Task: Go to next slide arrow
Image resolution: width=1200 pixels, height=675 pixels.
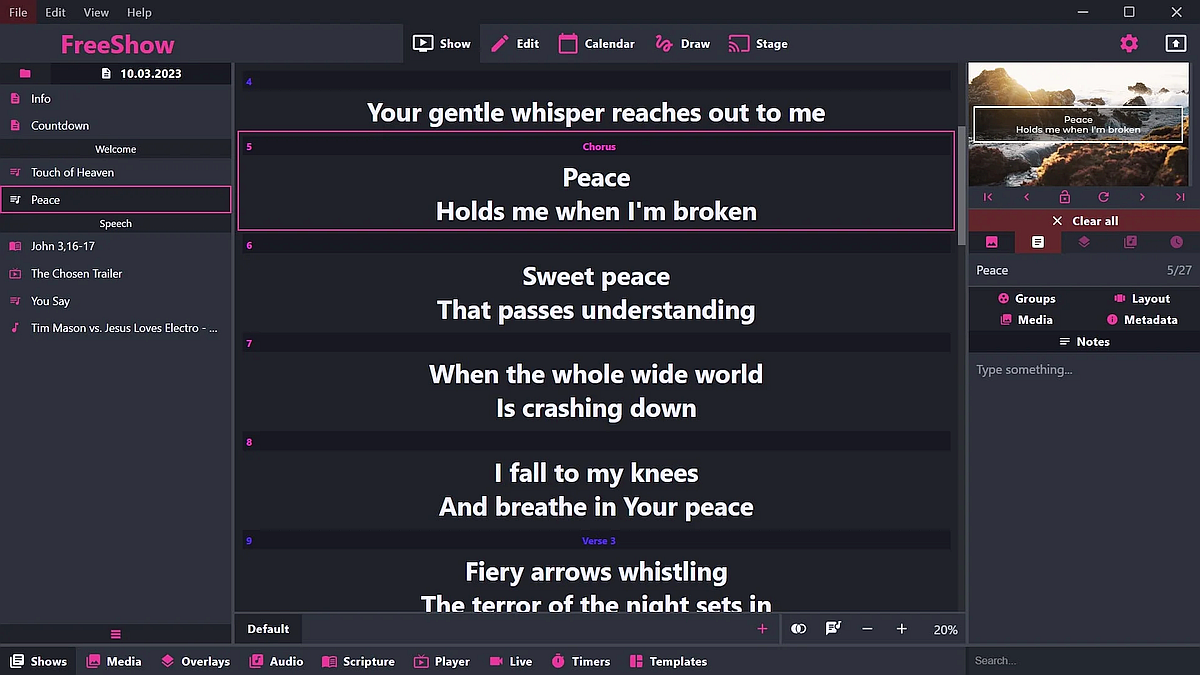Action: pyautogui.click(x=1142, y=198)
